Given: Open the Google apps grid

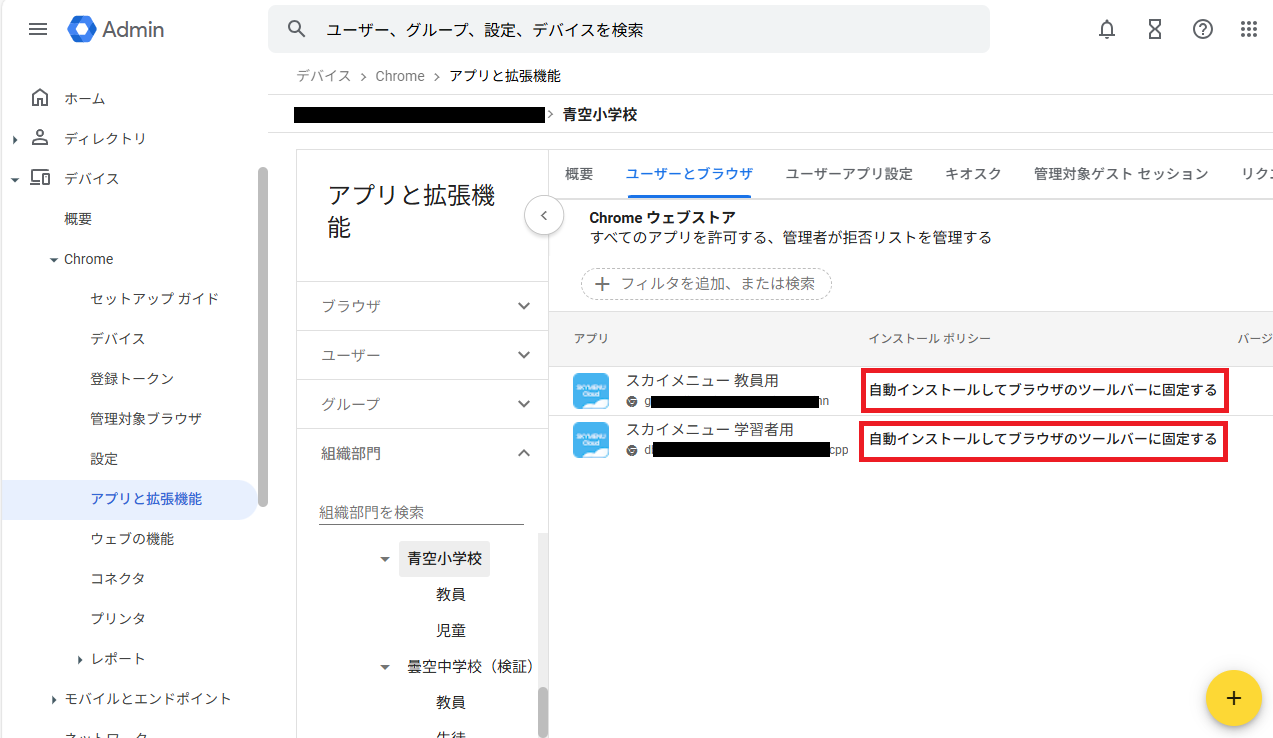Looking at the screenshot, I should pos(1249,29).
